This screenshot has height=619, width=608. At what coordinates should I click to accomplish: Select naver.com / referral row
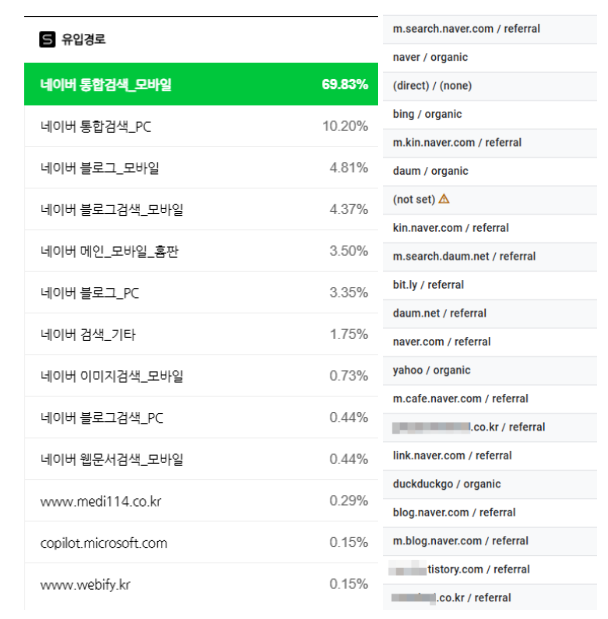[490, 342]
